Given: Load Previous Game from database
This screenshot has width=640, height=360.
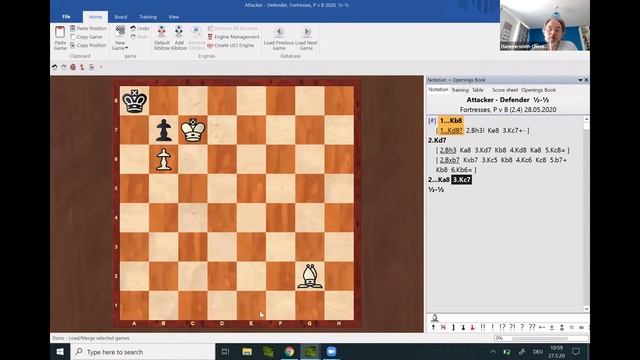Looking at the screenshot, I should 279,38.
